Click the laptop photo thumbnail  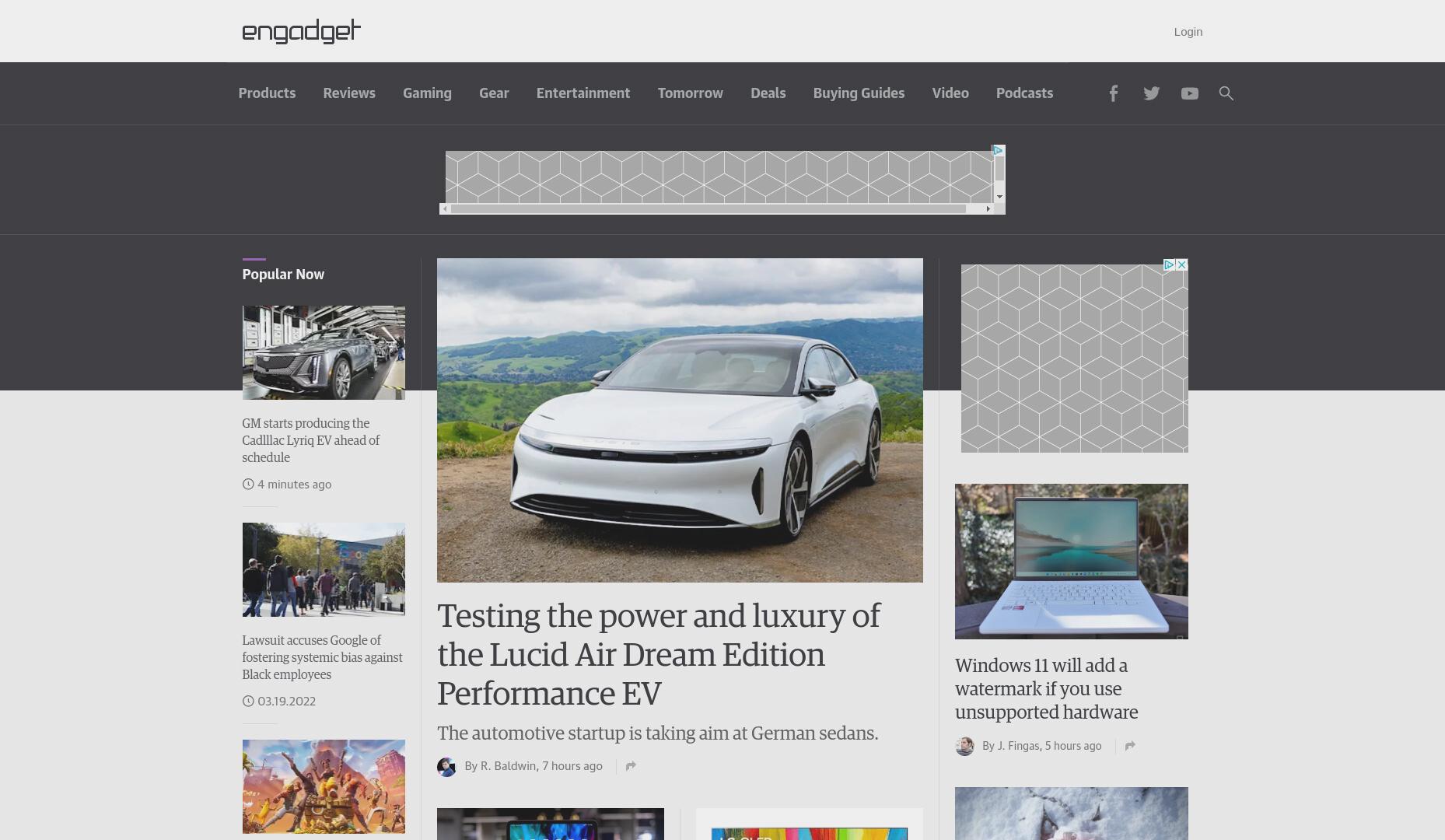coord(1072,562)
